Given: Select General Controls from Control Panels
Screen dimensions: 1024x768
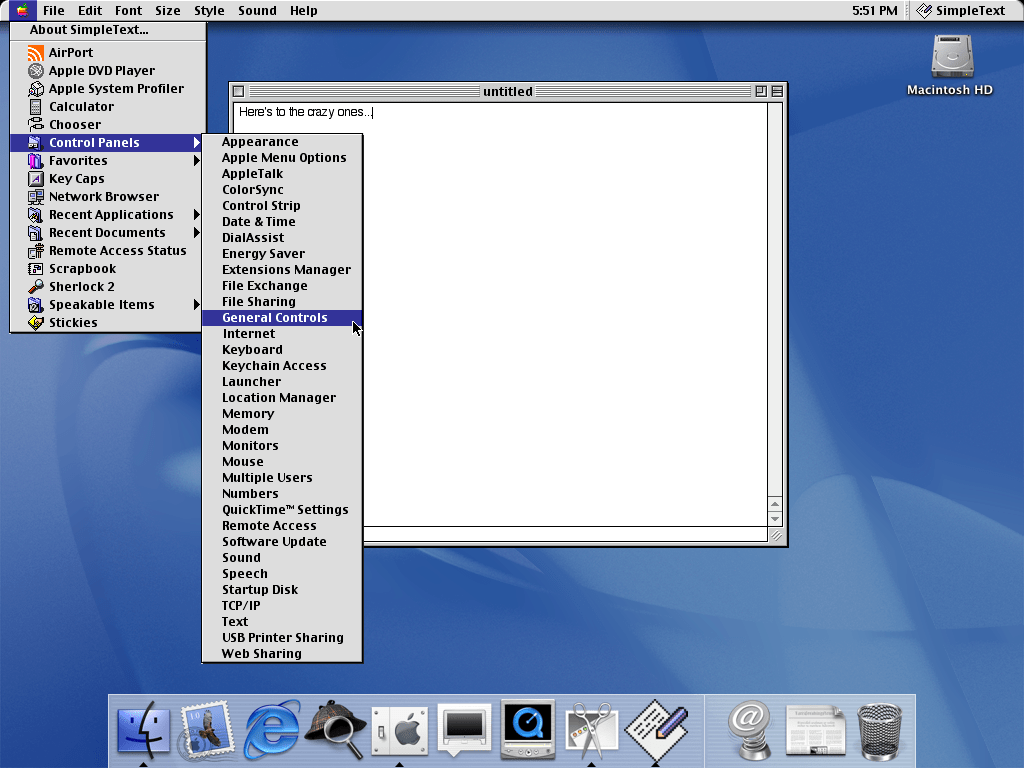Looking at the screenshot, I should tap(275, 318).
